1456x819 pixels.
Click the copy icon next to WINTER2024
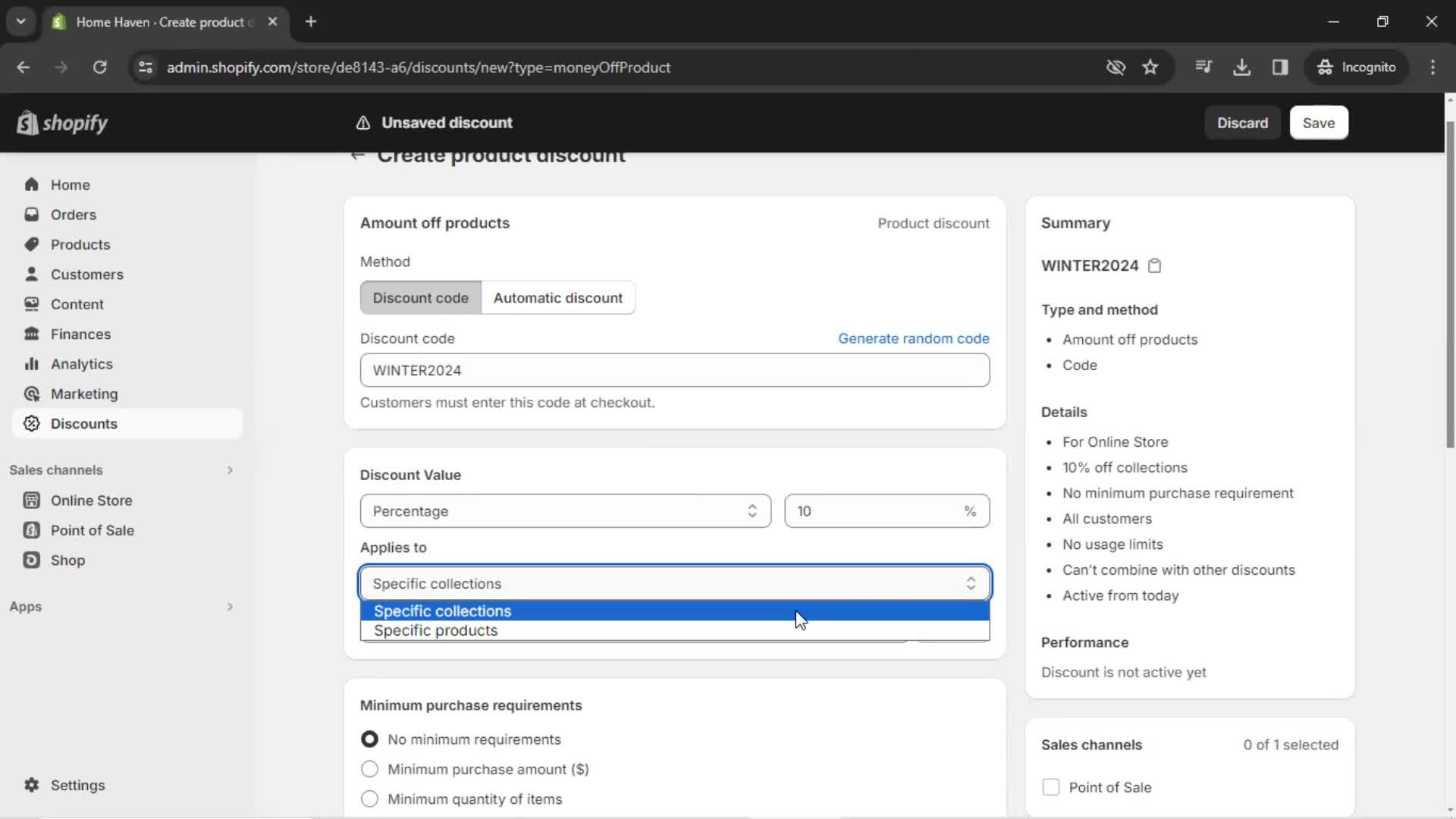coord(1155,265)
